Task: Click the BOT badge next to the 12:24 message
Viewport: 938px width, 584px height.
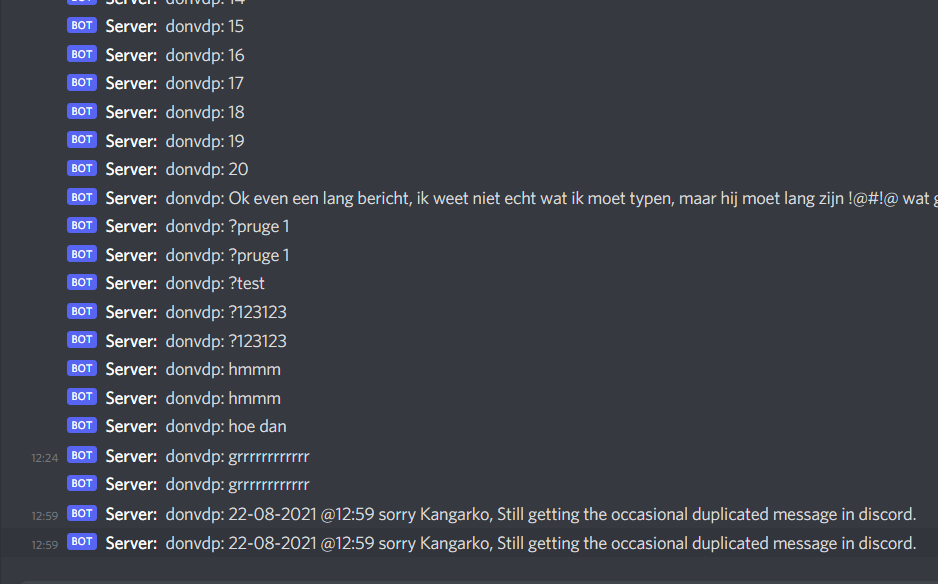Action: tap(81, 455)
